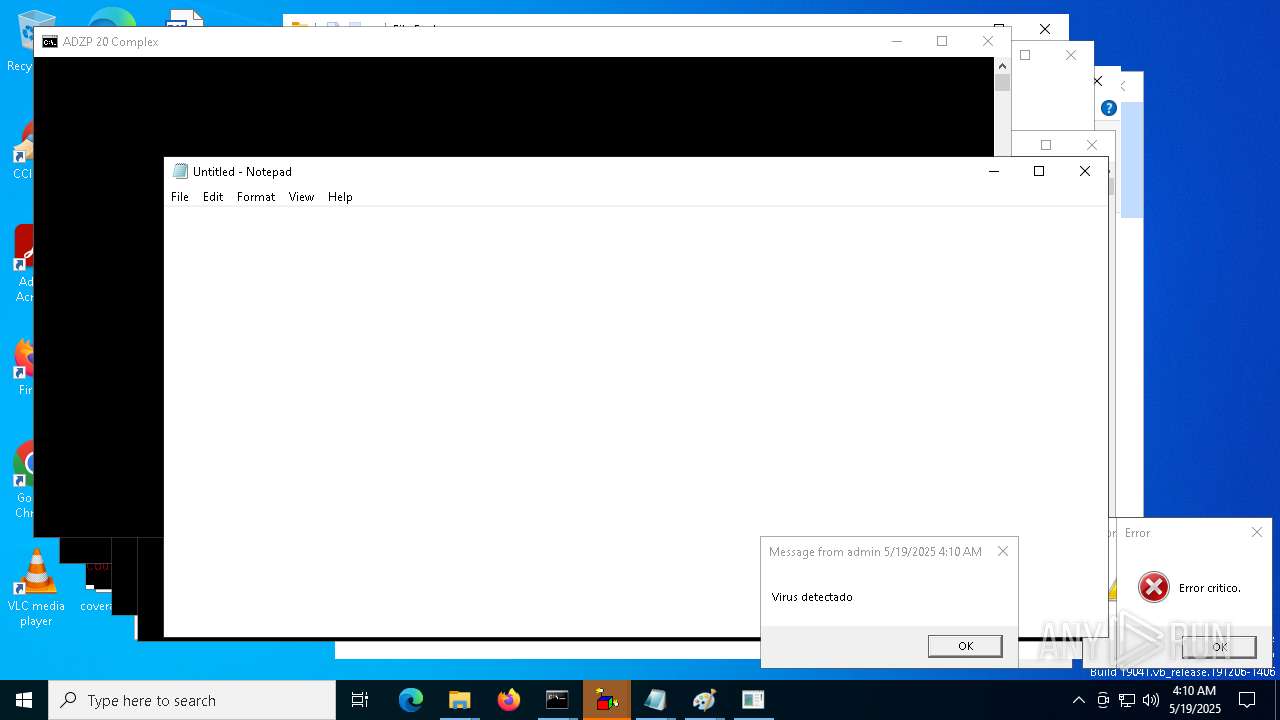Open Microsoft Edge from the taskbar

coord(411,700)
